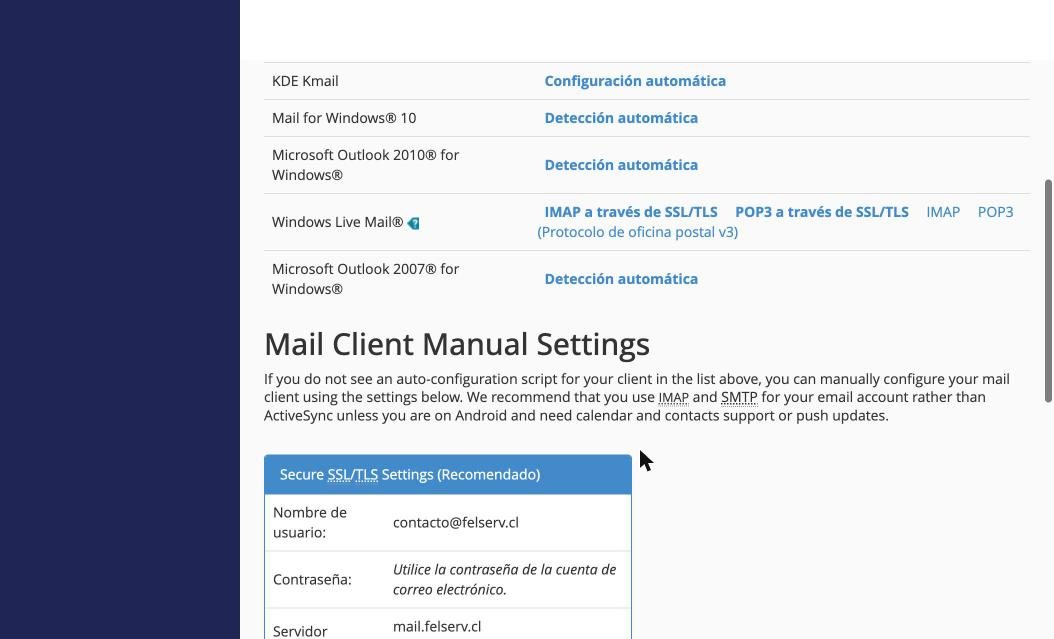Click the IMAP a través de SSL/TLS link
Image resolution: width=1054 pixels, height=639 pixels.
click(631, 212)
